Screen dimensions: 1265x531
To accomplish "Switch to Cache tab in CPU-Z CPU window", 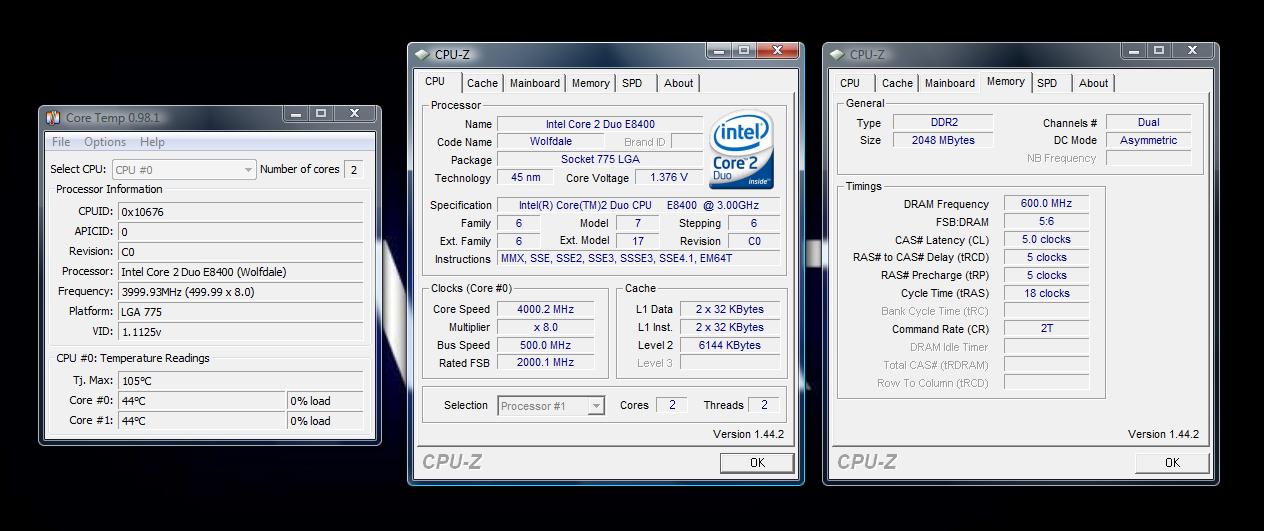I will [482, 83].
